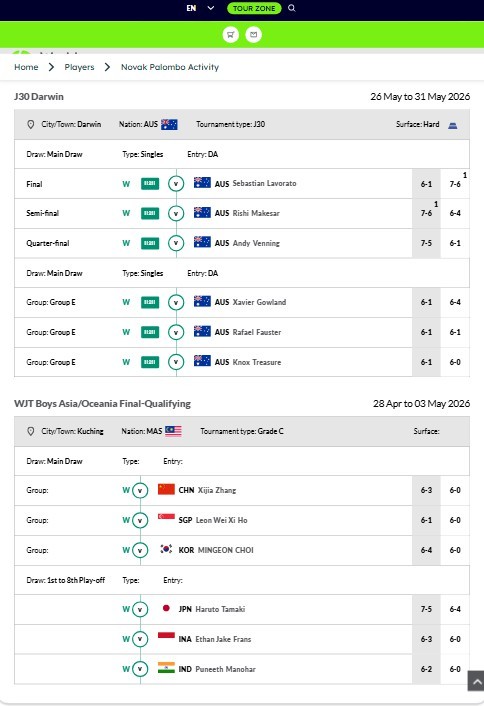Image resolution: width=484 pixels, height=706 pixels.
Task: Click the chevron next to EN
Action: [210, 8]
